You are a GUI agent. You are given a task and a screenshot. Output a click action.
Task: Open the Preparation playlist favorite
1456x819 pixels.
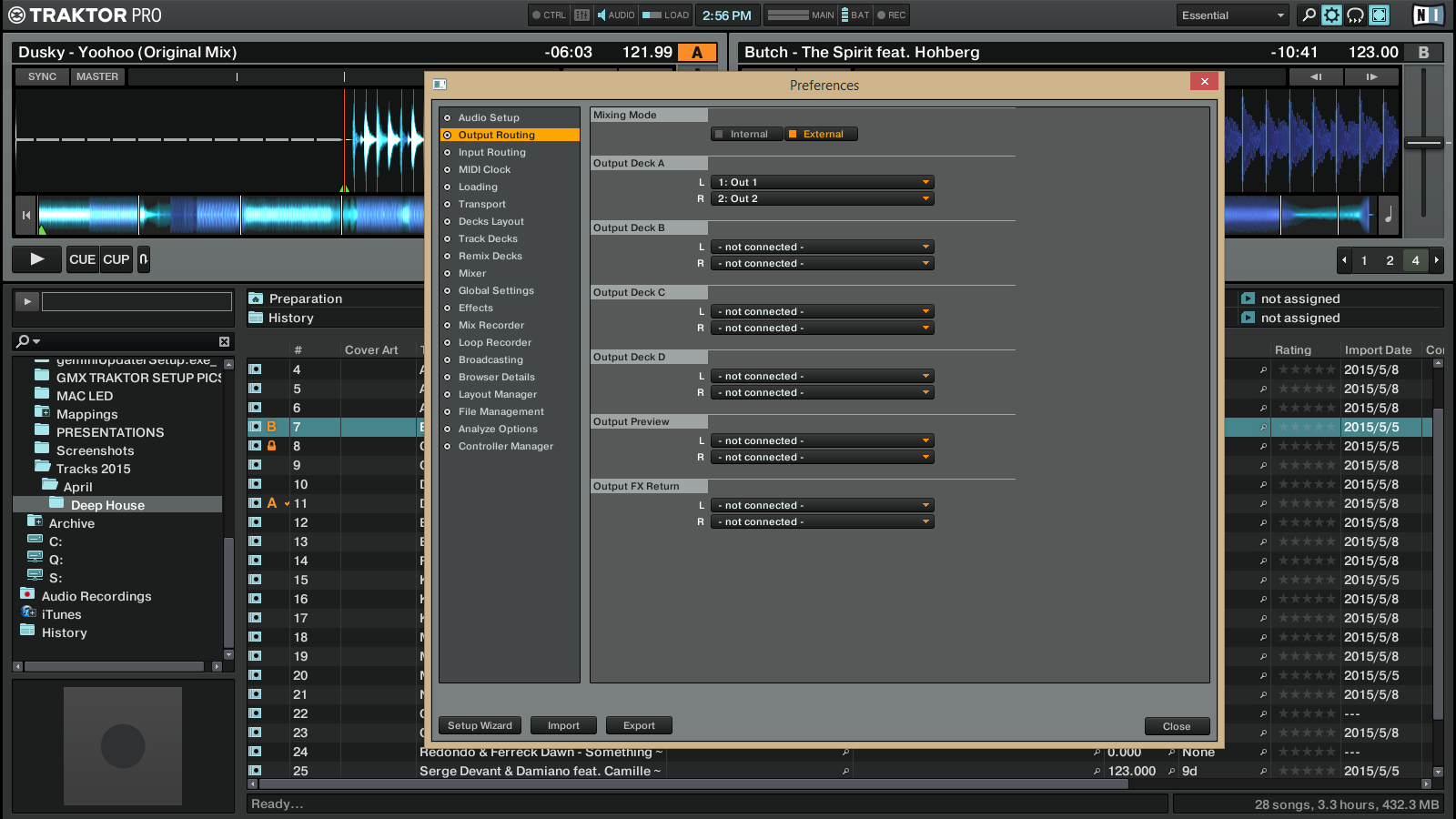pyautogui.click(x=256, y=298)
